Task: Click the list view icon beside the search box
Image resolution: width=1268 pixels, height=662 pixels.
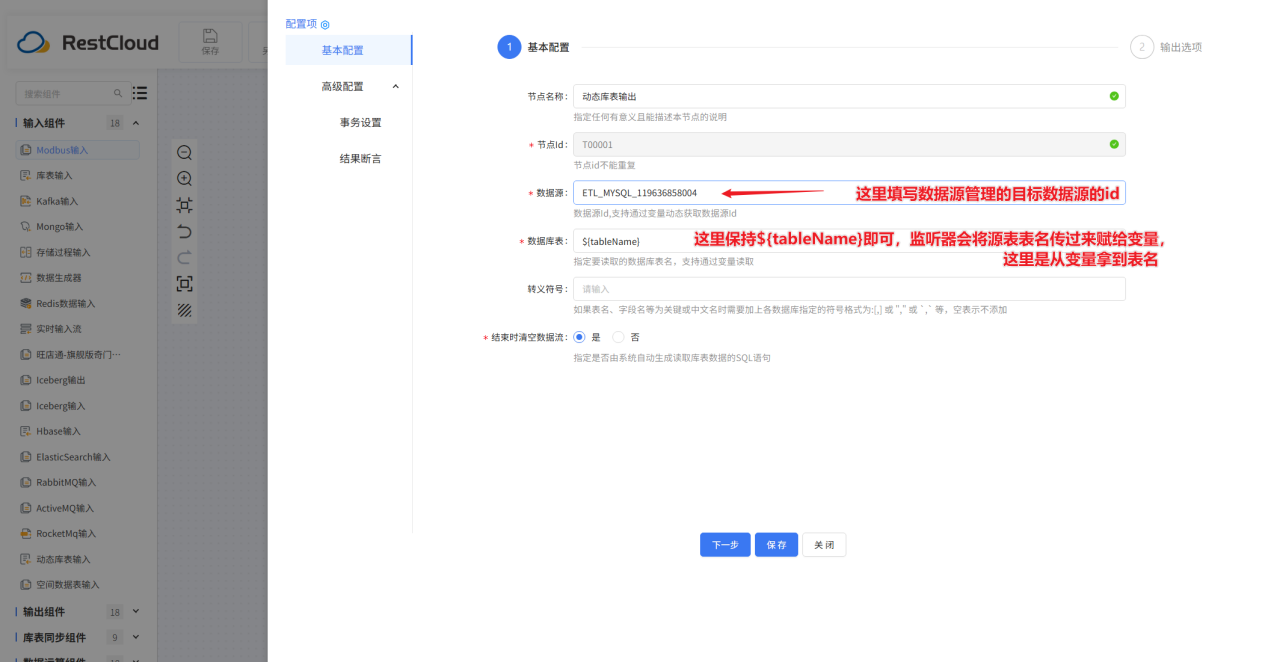Action: 140,93
